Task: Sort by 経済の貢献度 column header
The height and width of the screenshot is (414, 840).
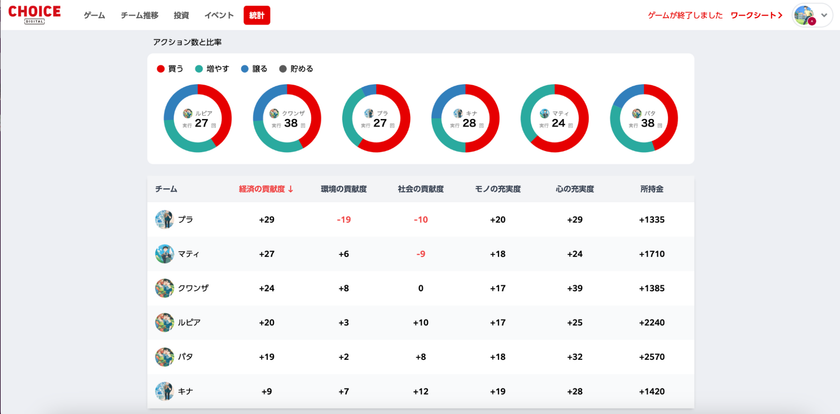Action: pos(266,189)
